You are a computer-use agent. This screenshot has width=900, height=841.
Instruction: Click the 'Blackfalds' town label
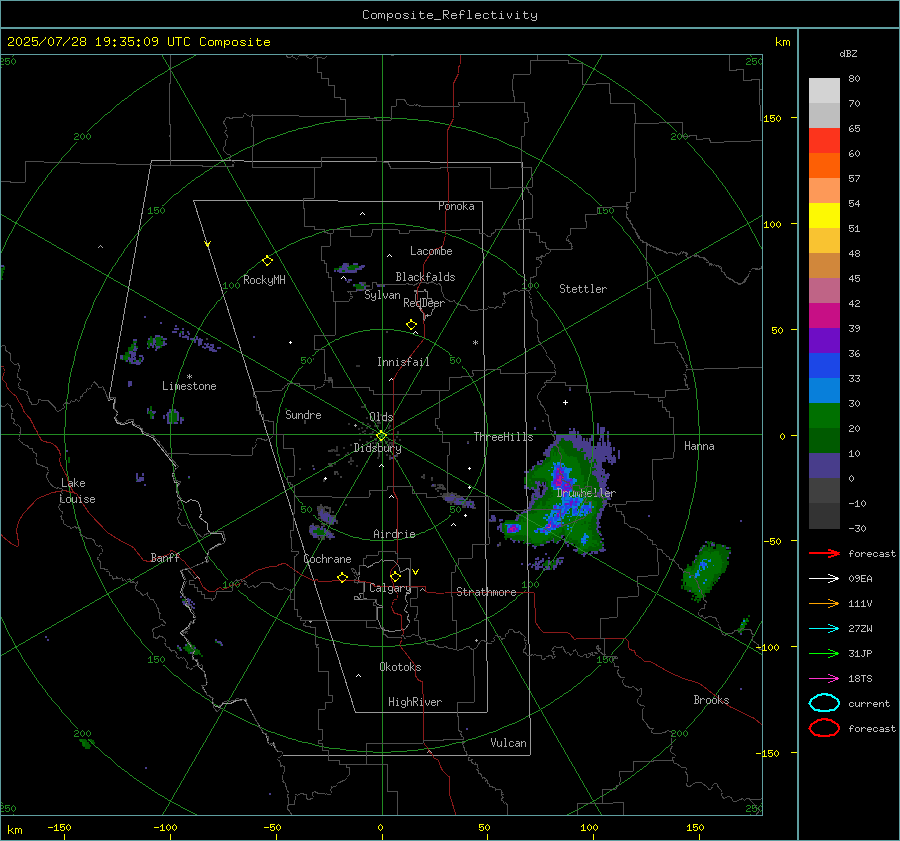point(425,277)
